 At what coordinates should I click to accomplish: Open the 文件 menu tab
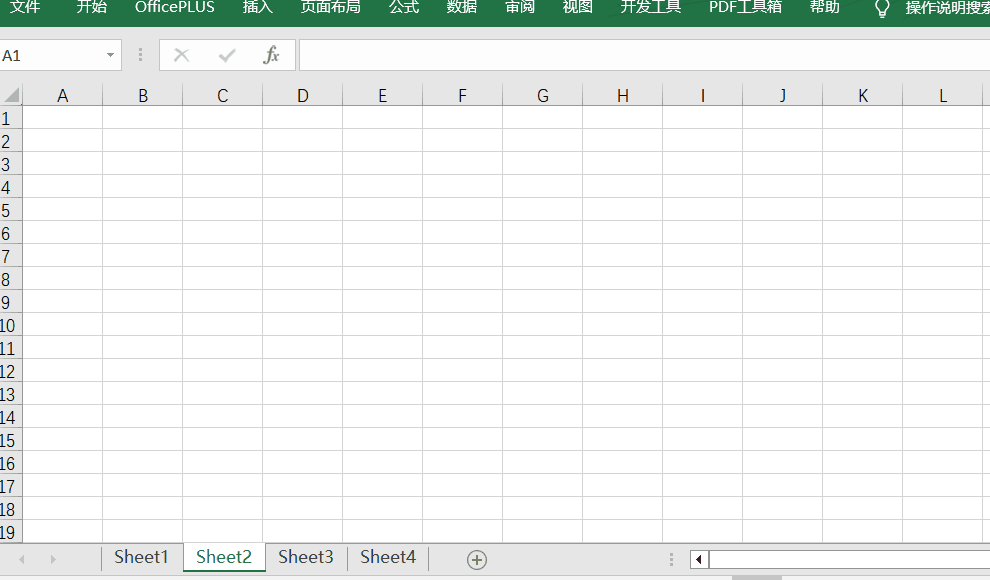[25, 8]
